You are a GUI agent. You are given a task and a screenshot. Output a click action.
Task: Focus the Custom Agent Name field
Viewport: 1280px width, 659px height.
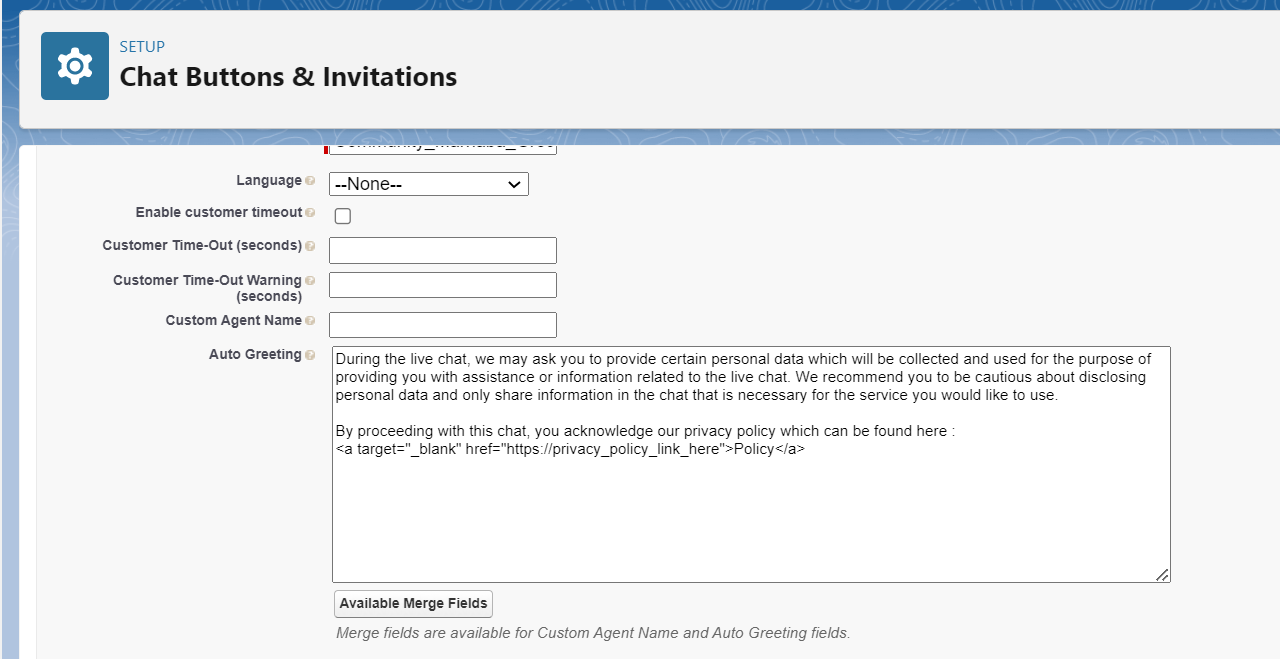(x=443, y=325)
